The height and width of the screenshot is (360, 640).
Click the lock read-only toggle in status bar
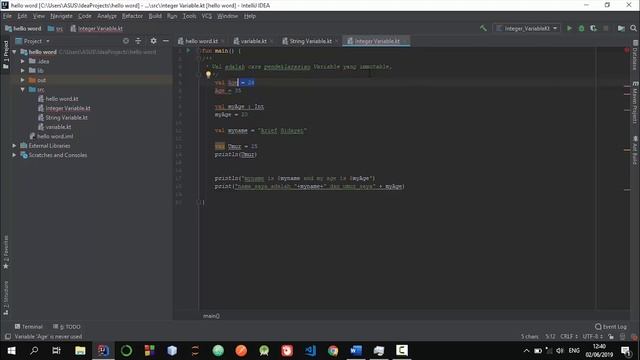(x=611, y=337)
